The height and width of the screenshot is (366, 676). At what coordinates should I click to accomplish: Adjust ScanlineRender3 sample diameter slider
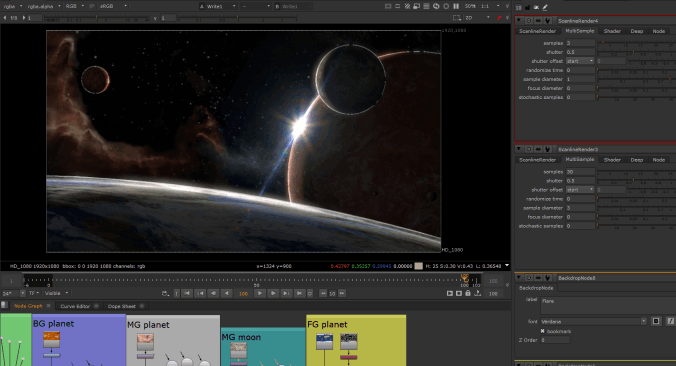[636, 208]
